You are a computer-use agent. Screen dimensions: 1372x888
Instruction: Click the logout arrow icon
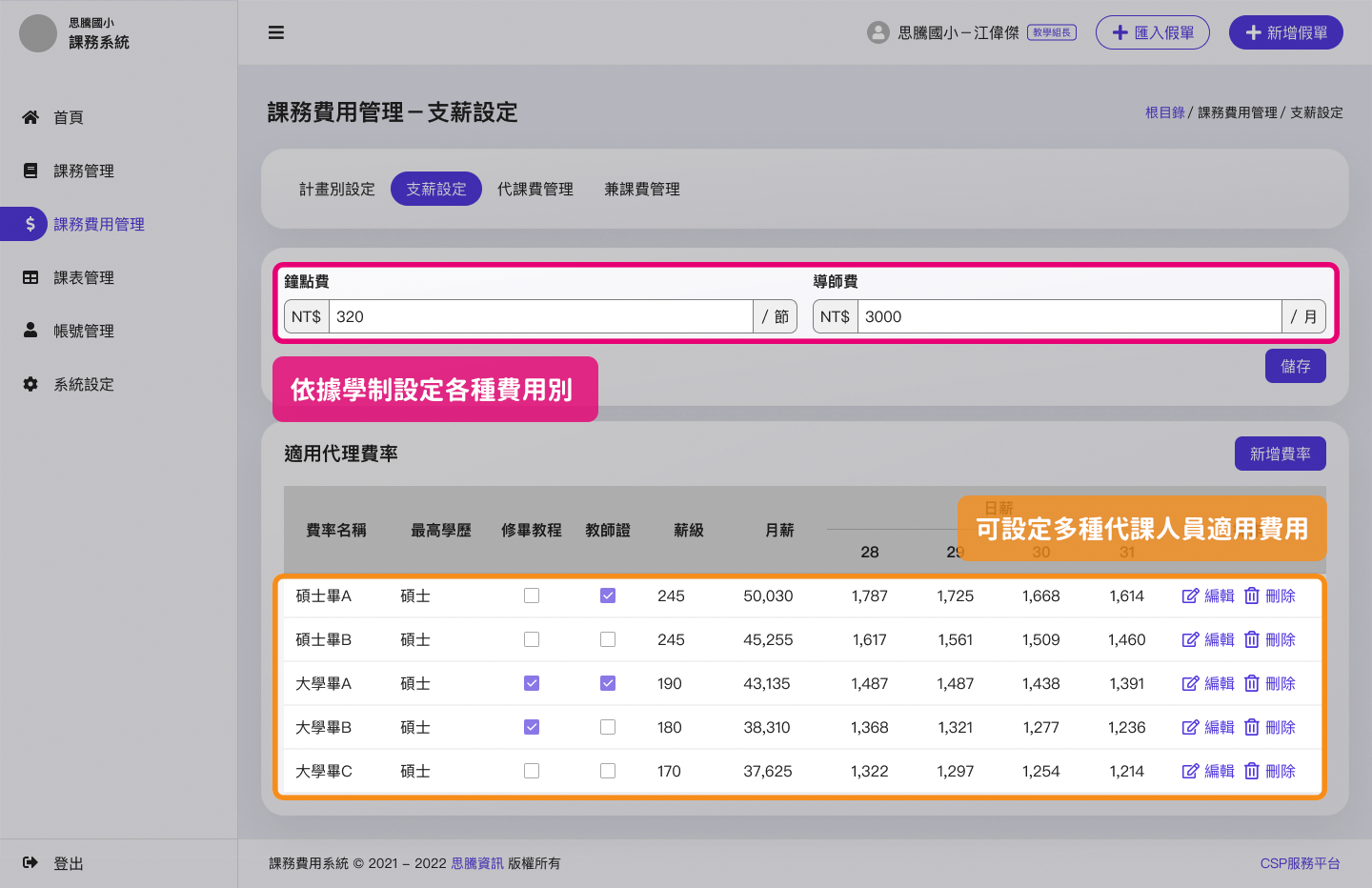[30, 862]
